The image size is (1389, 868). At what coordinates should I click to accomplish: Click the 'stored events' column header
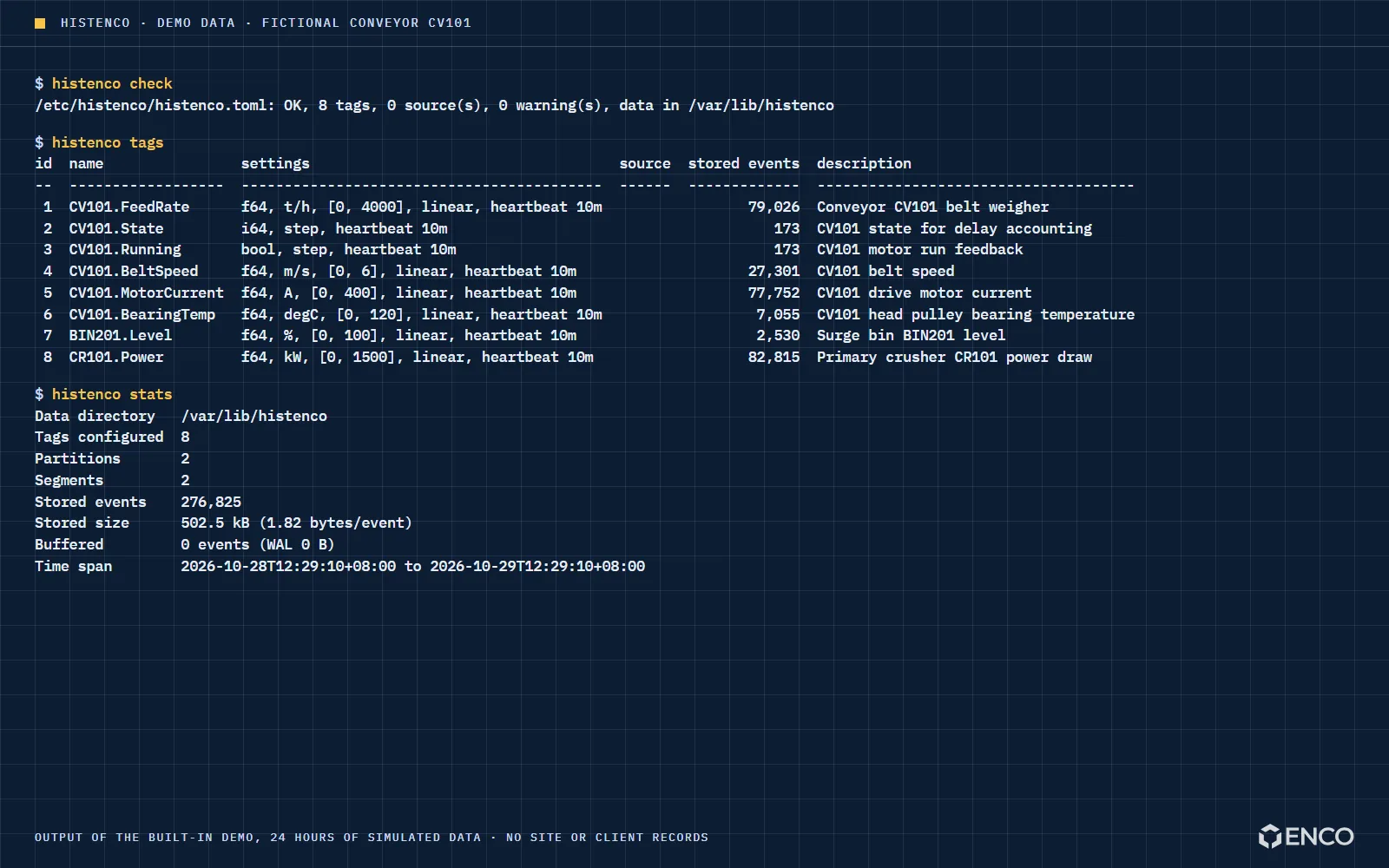click(744, 163)
